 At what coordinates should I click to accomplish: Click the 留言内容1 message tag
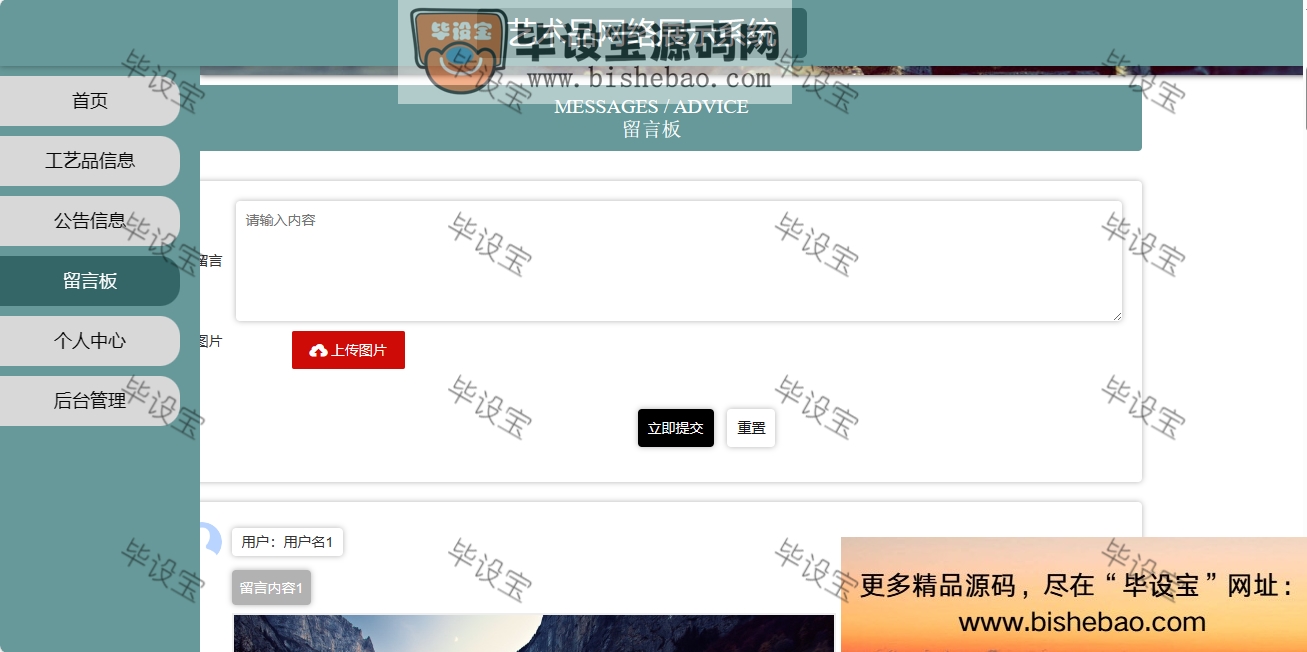pos(271,588)
